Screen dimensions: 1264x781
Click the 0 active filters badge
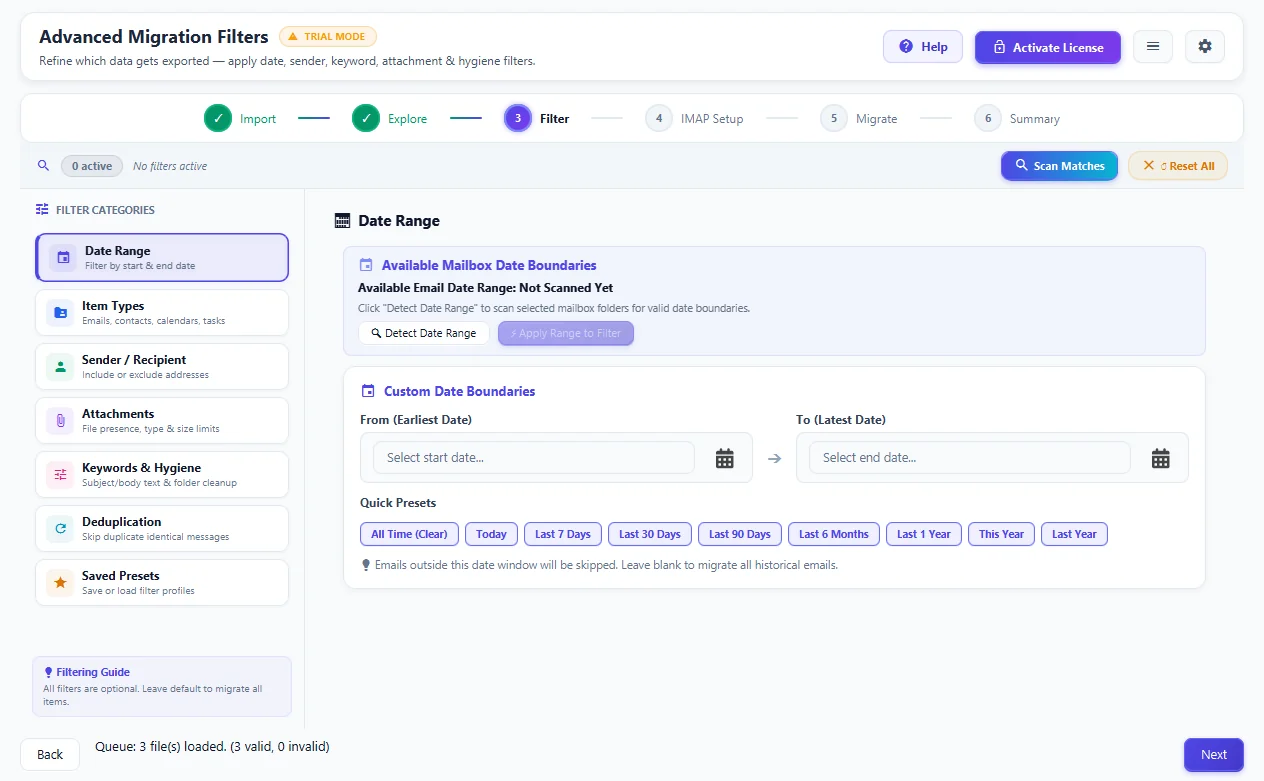coord(92,166)
